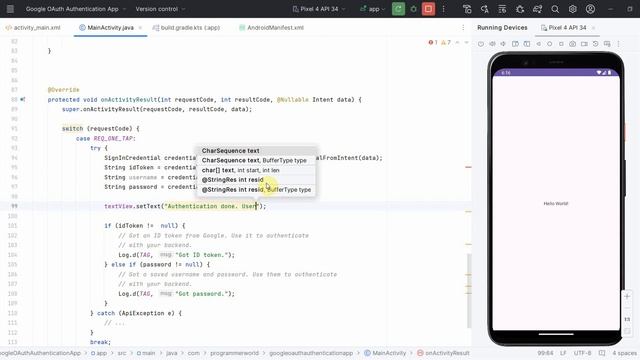Viewport: 640px width, 360px height.
Task: Open editor tabs options three-dot menu
Action: (x=463, y=28)
